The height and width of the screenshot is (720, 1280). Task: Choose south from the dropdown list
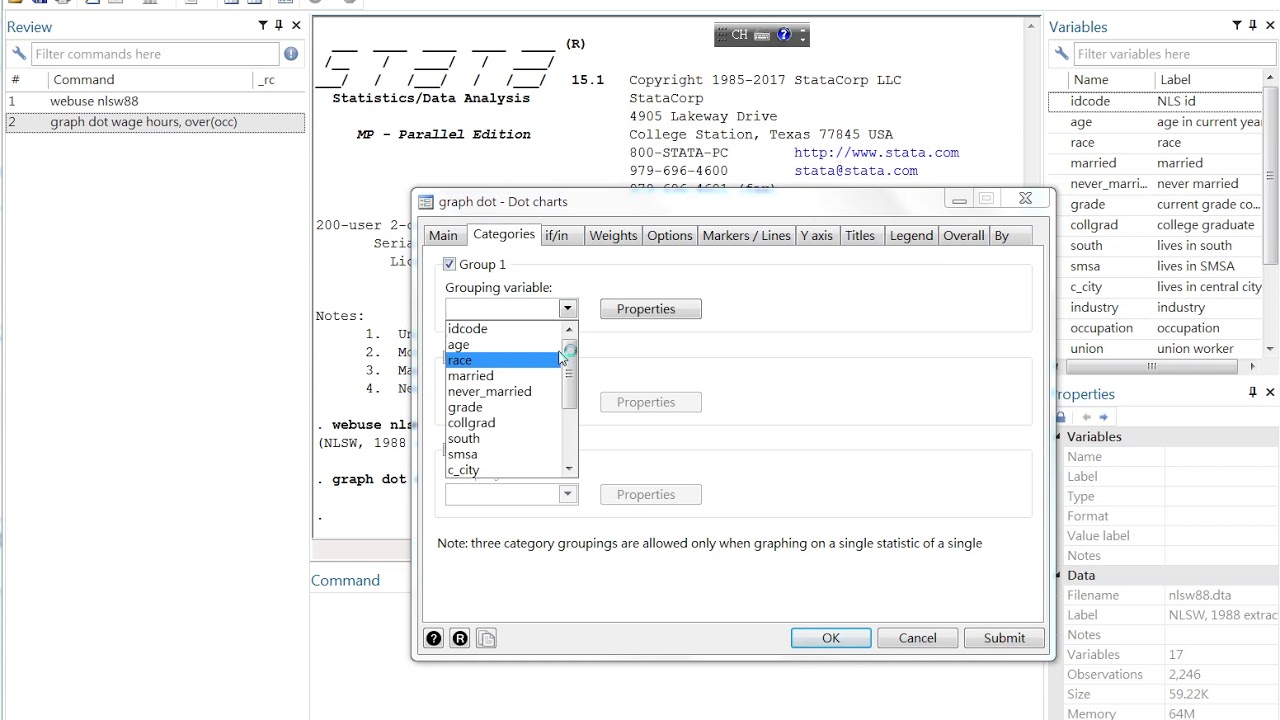504,438
